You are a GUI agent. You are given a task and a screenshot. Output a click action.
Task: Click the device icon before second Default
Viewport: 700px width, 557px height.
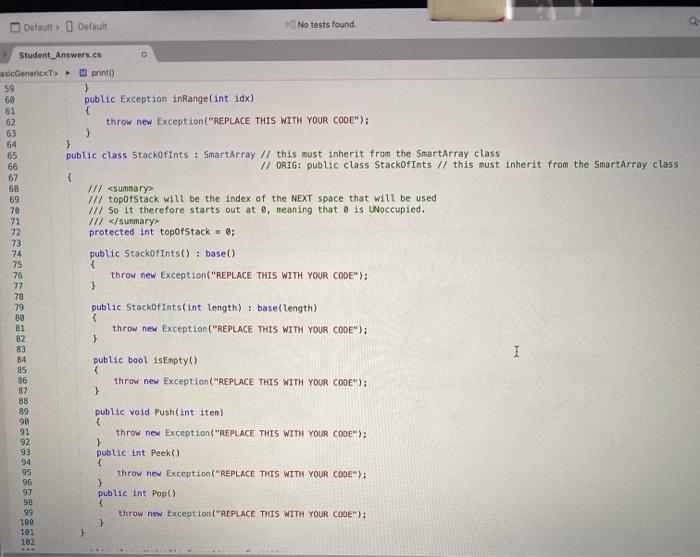[x=69, y=26]
